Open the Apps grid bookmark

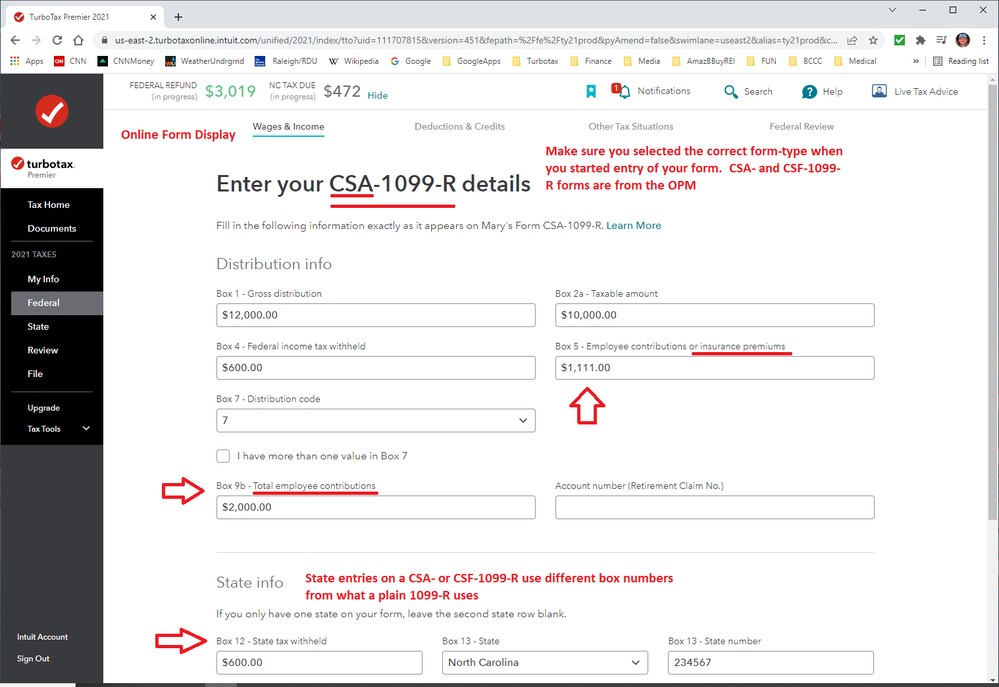click(x=26, y=61)
